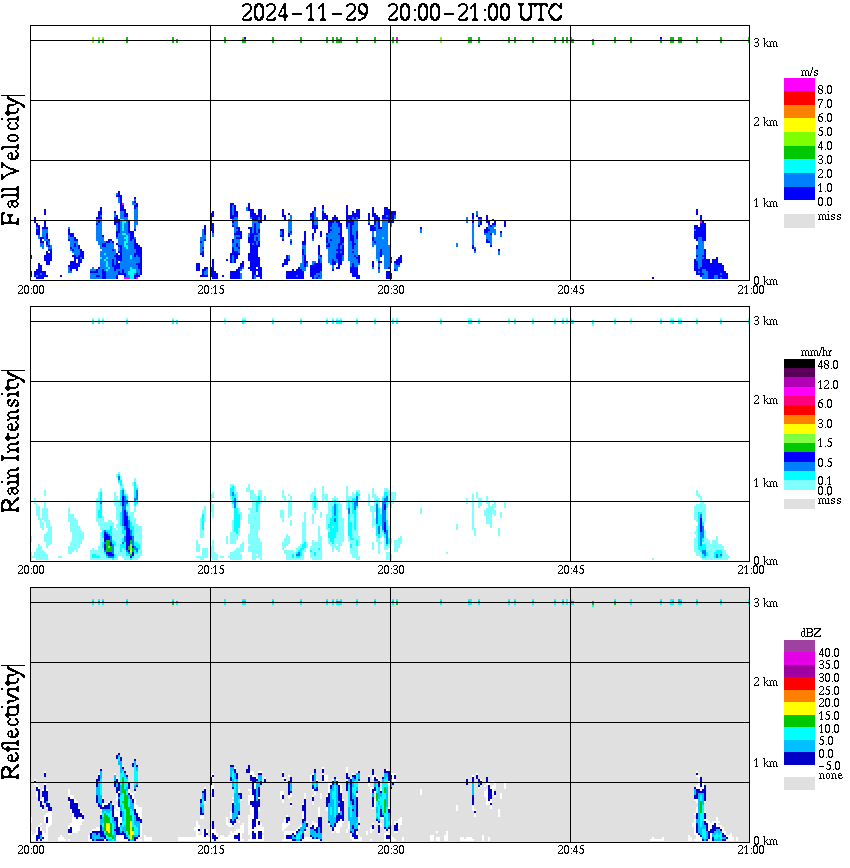850x868 pixels.
Task: Pick the gray miss swatch in Rain Intensity legend
Action: [799, 503]
